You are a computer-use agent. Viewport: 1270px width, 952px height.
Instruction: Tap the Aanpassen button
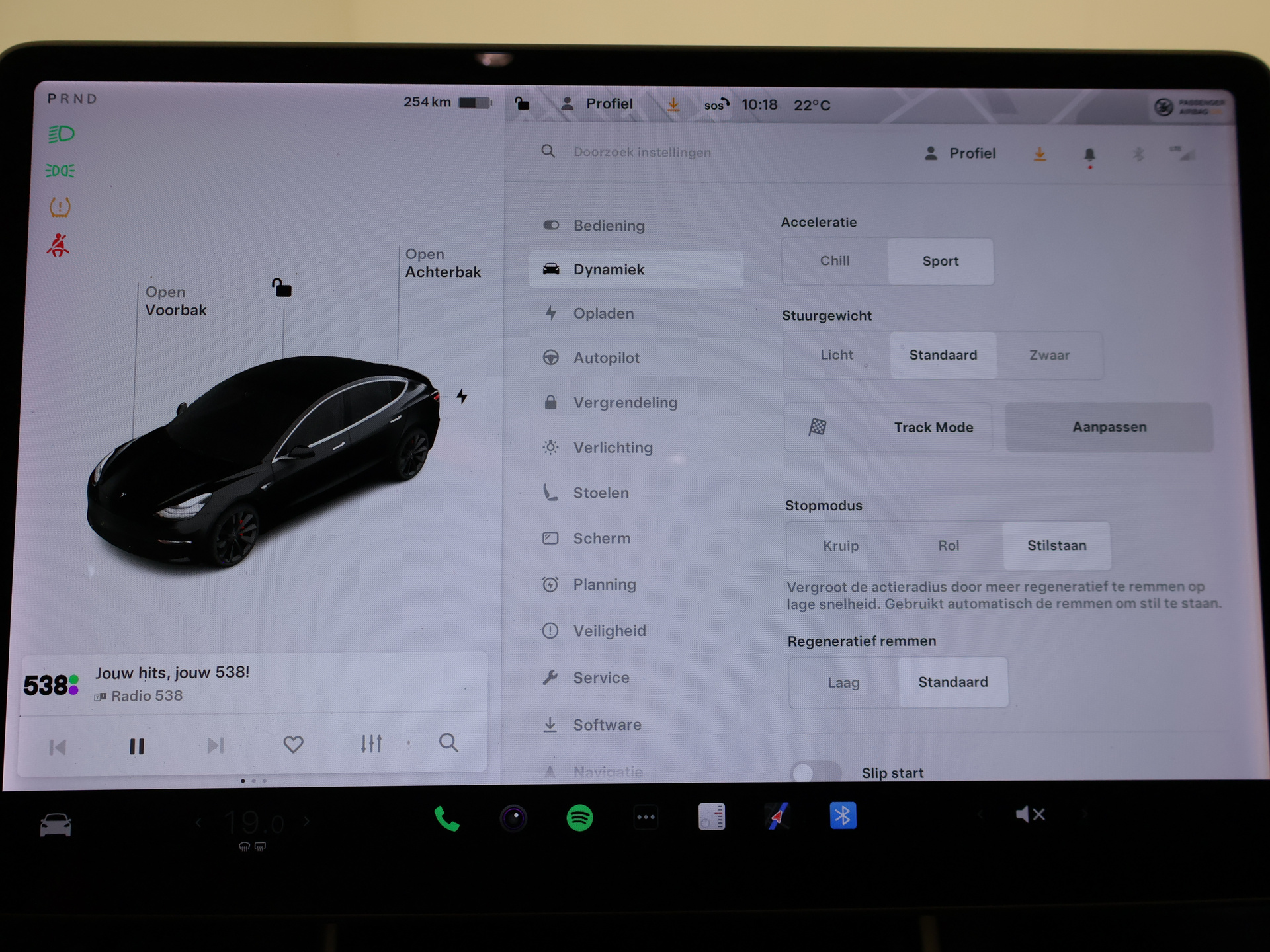1109,427
